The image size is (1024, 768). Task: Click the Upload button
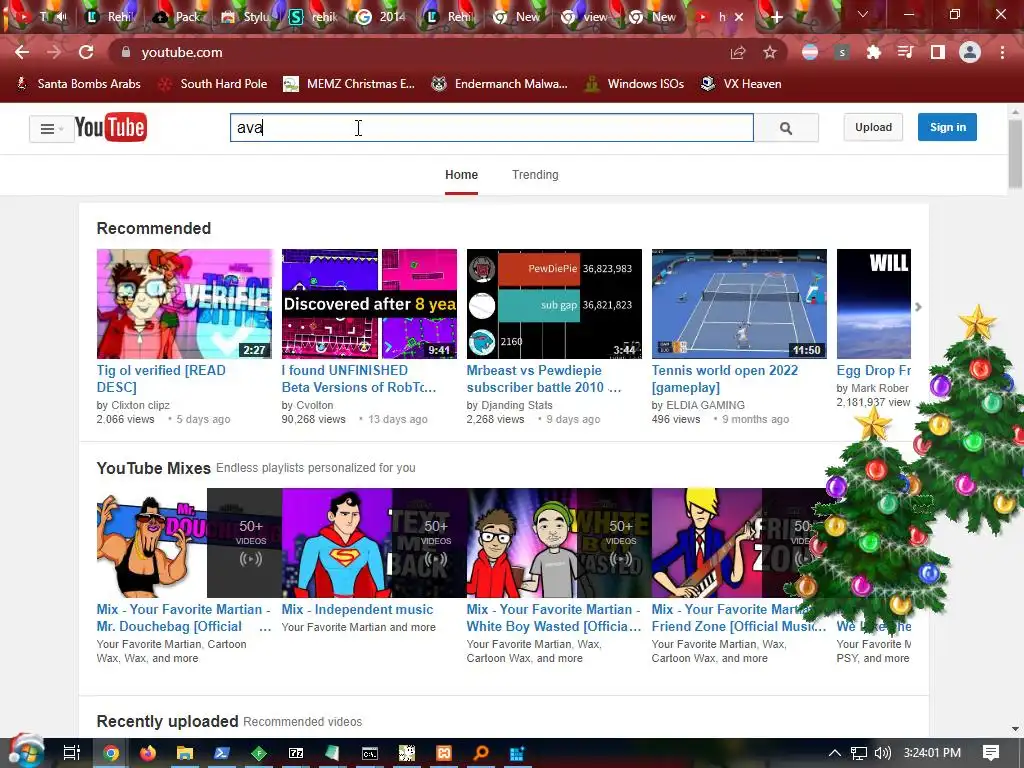point(873,127)
